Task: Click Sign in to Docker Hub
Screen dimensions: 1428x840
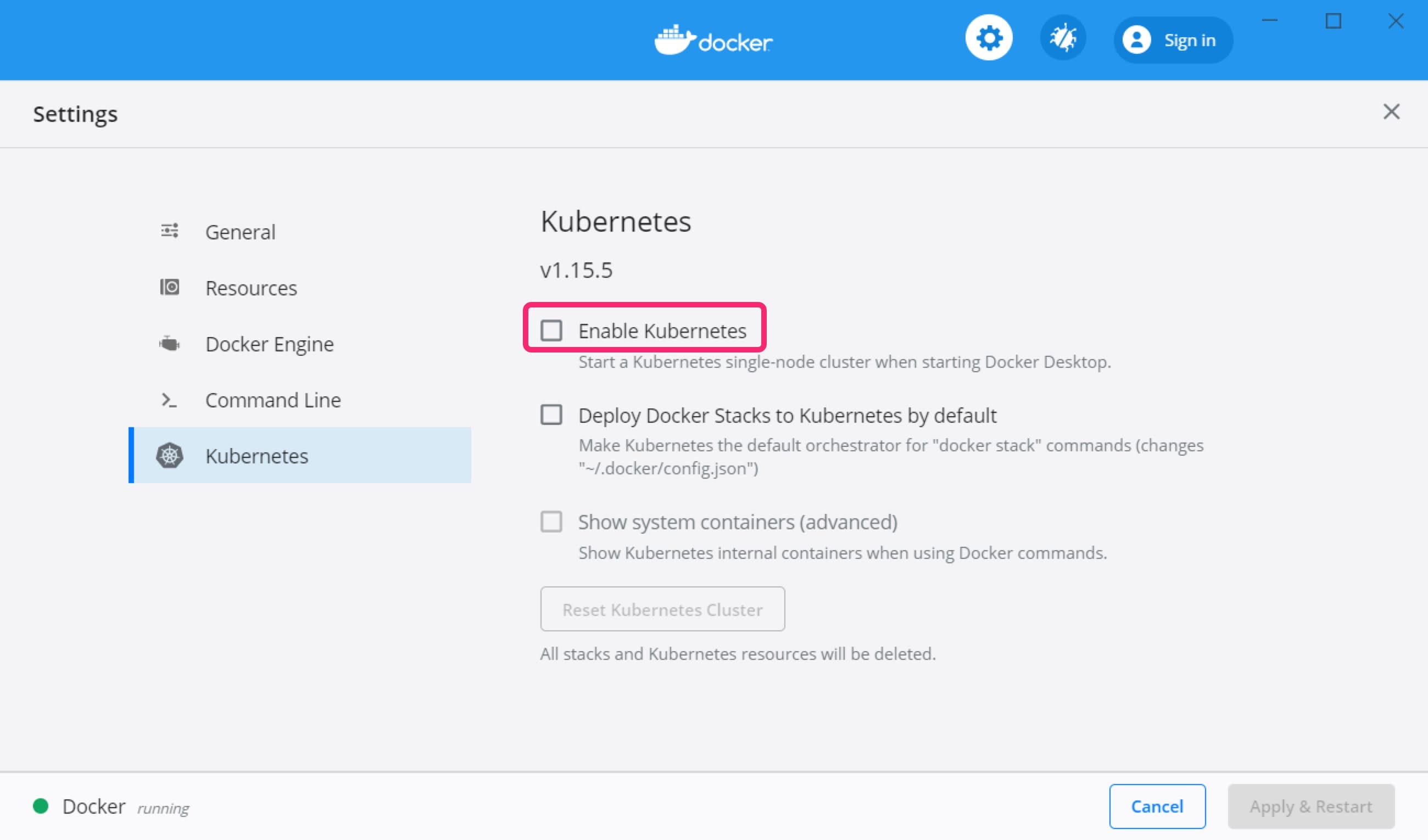Action: (1170, 40)
